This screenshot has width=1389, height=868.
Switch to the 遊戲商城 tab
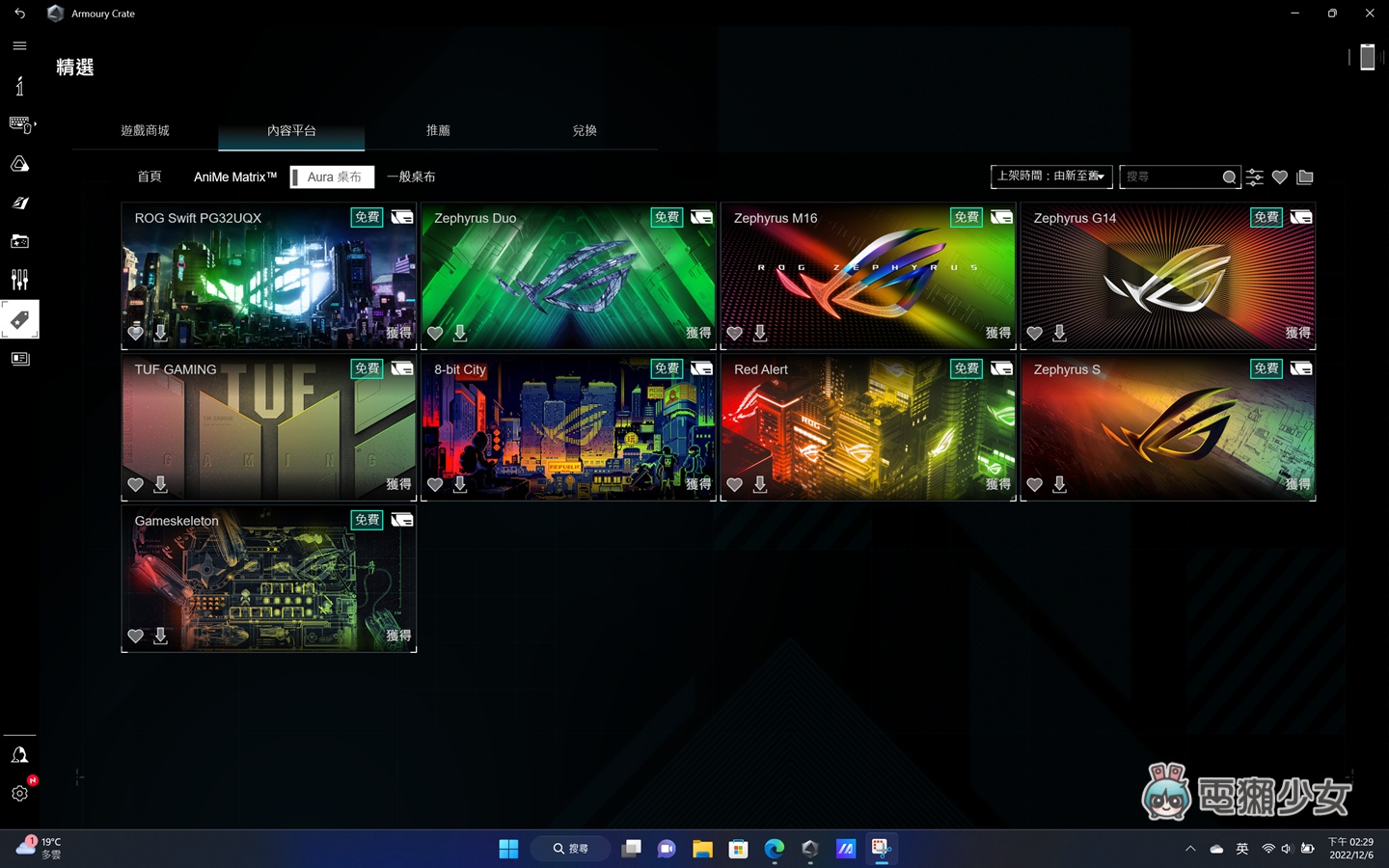point(145,130)
